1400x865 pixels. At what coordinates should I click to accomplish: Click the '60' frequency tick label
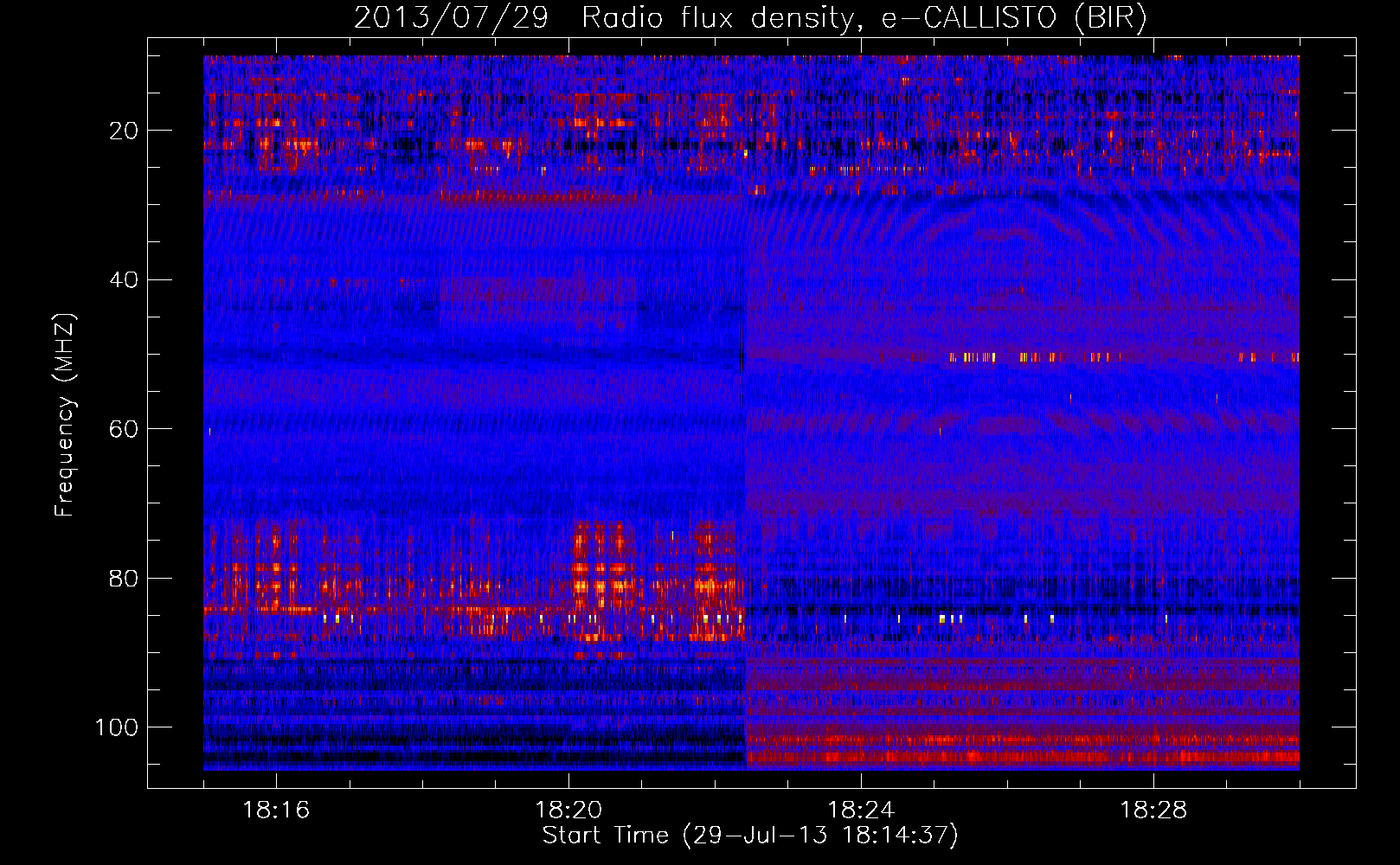[125, 429]
